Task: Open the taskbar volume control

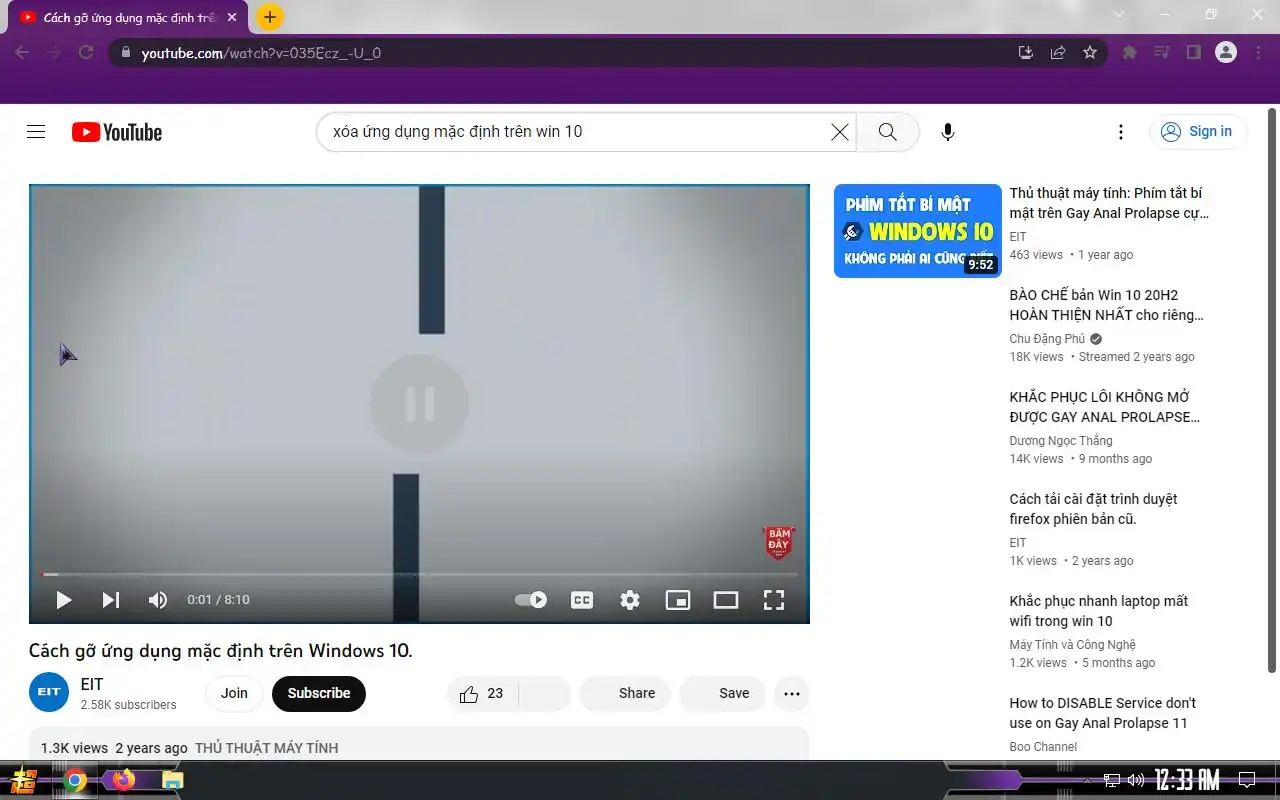Action: click(1136, 780)
